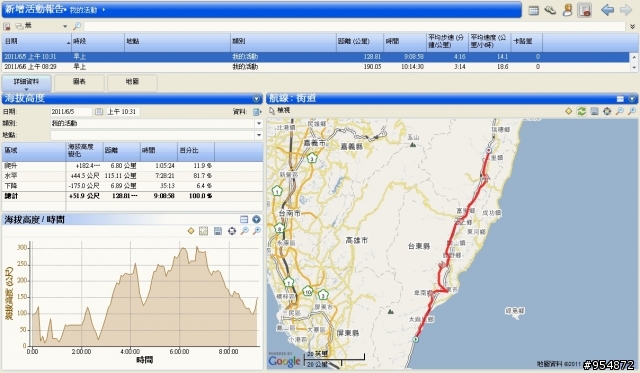Open the calendar view icon in the title bar

coord(533,10)
